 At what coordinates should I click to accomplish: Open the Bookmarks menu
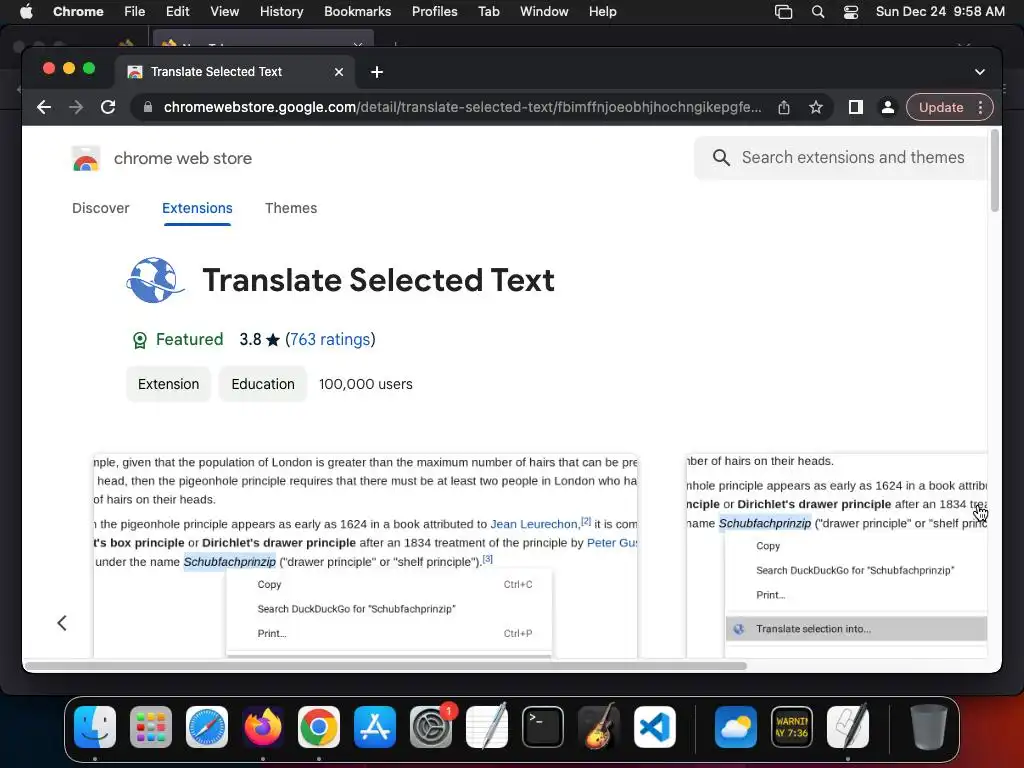click(357, 12)
